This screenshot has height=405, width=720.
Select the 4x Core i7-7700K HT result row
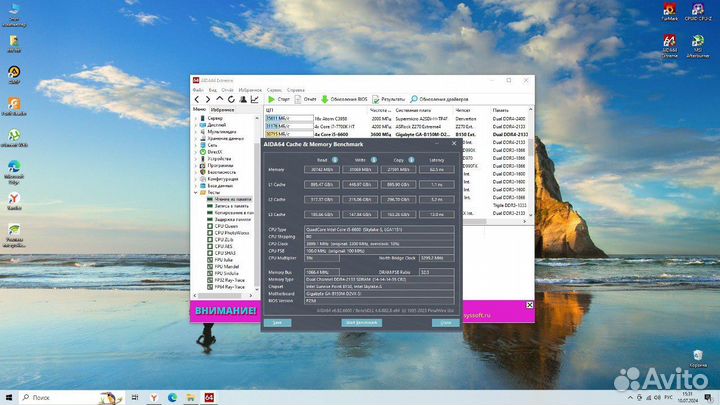pos(397,126)
